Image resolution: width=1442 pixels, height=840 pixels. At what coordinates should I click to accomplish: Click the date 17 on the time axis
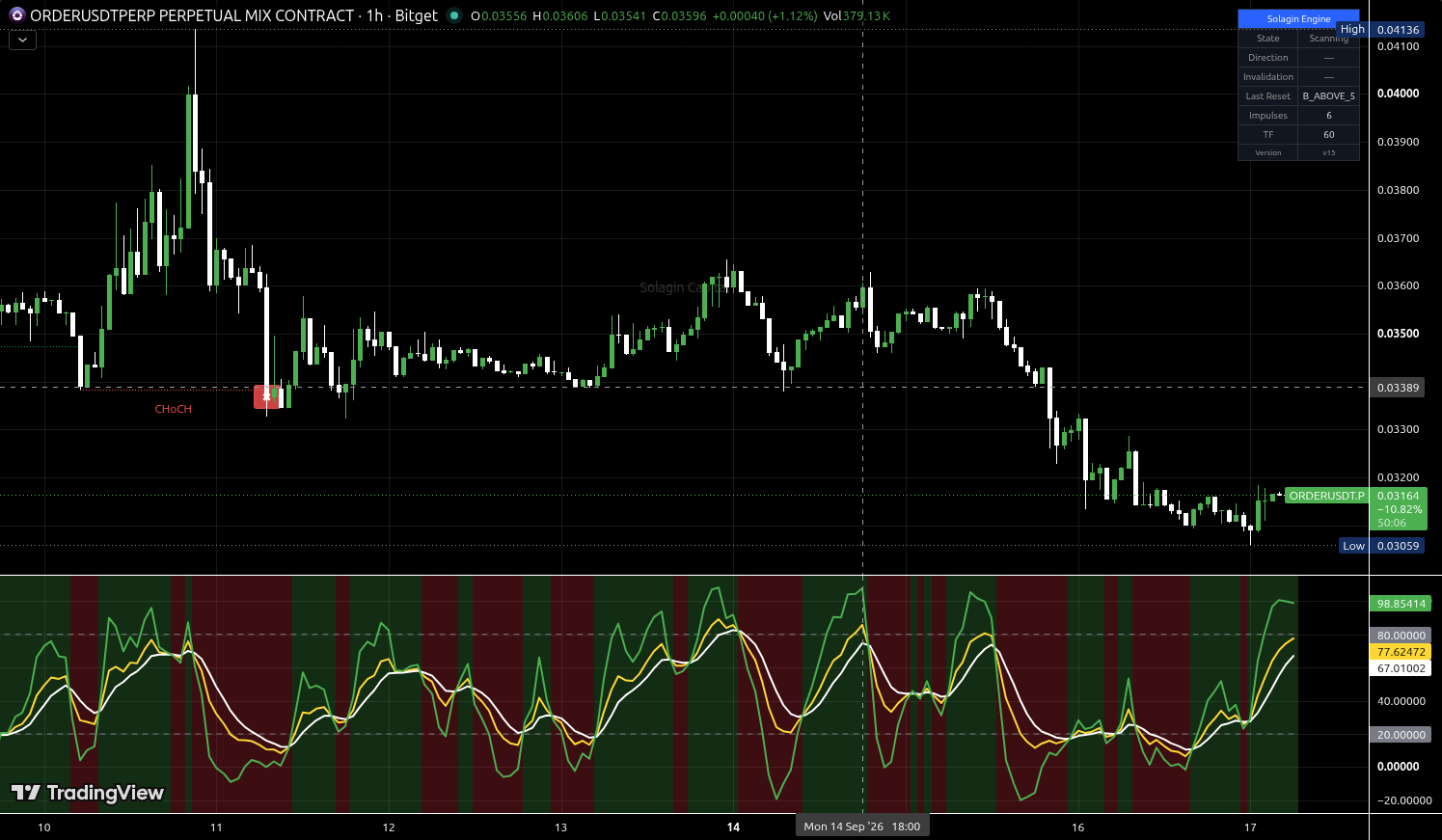(1250, 827)
